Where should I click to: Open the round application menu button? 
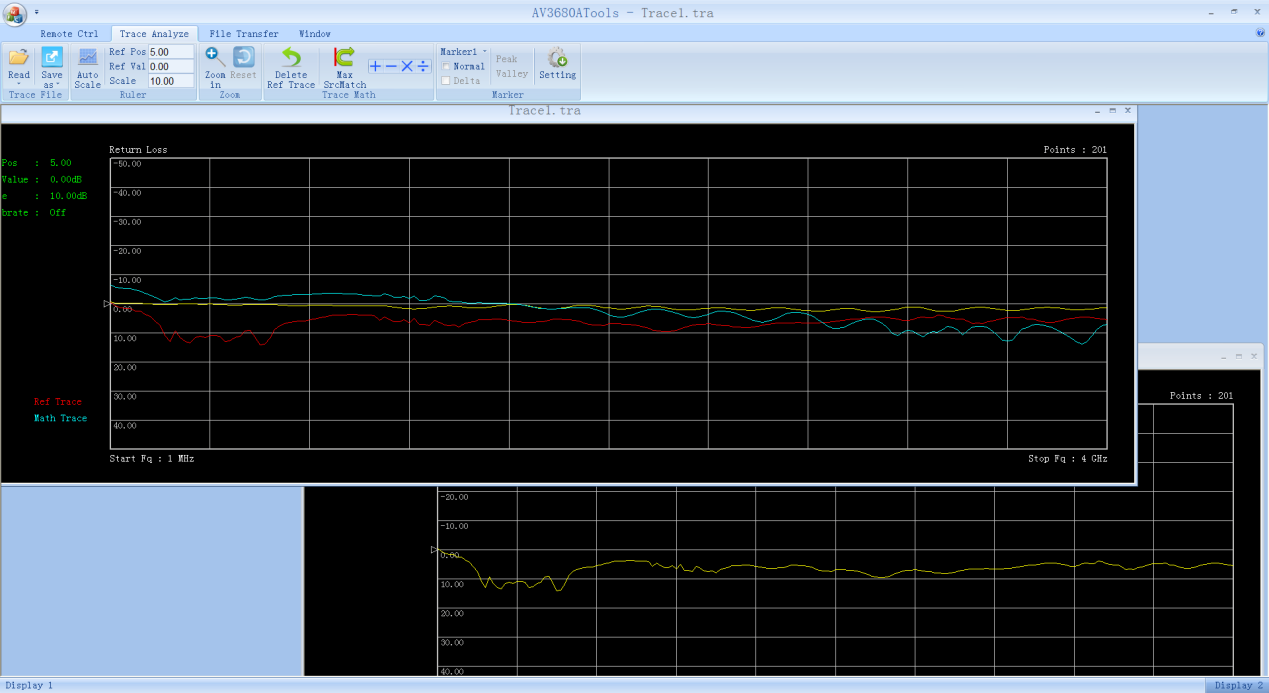coord(15,14)
